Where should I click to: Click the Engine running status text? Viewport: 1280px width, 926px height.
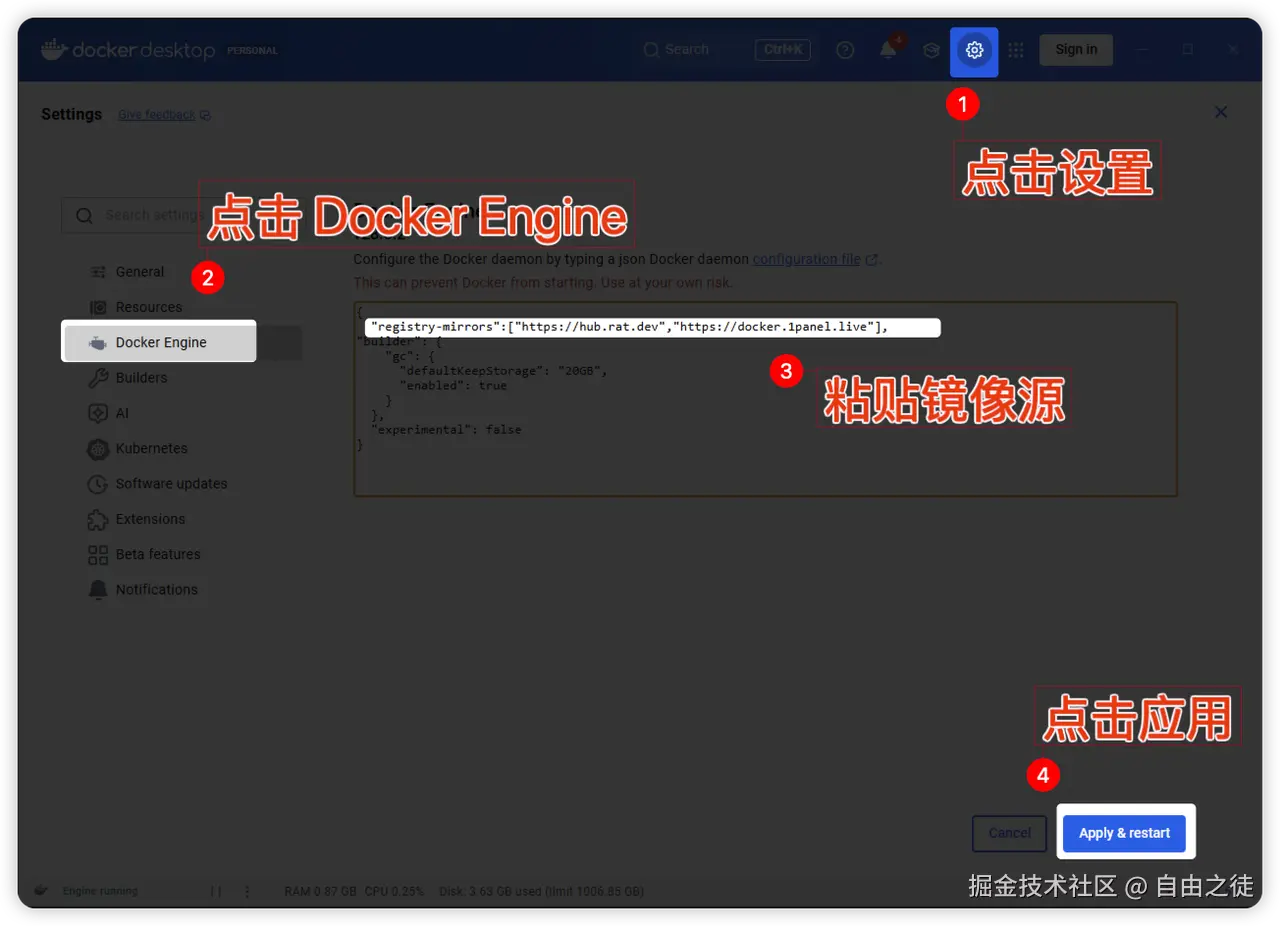pos(100,891)
